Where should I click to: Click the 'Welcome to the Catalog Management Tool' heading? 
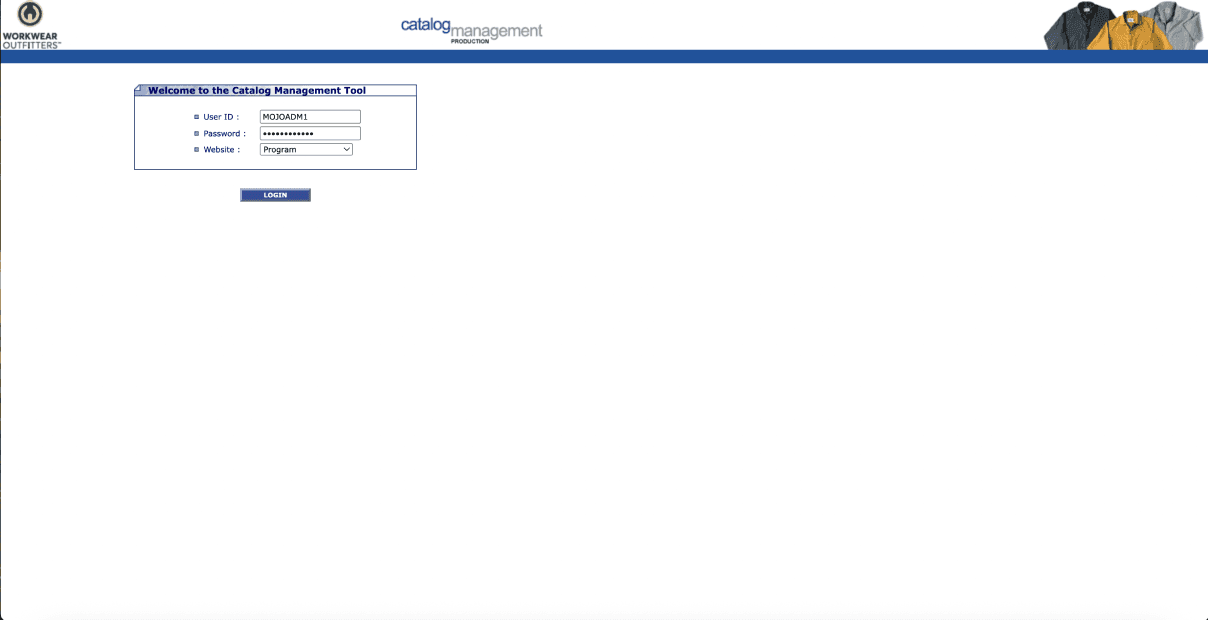(x=257, y=90)
